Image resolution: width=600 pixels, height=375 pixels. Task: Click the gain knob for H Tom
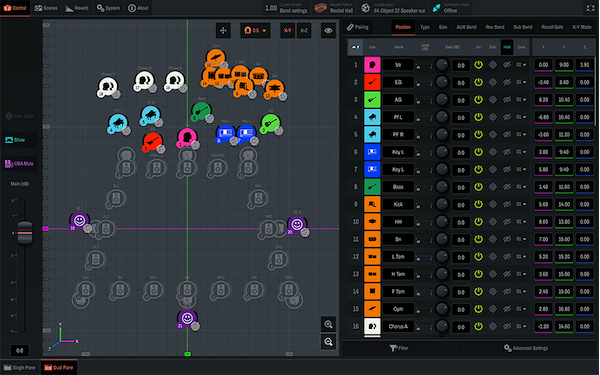pos(442,274)
